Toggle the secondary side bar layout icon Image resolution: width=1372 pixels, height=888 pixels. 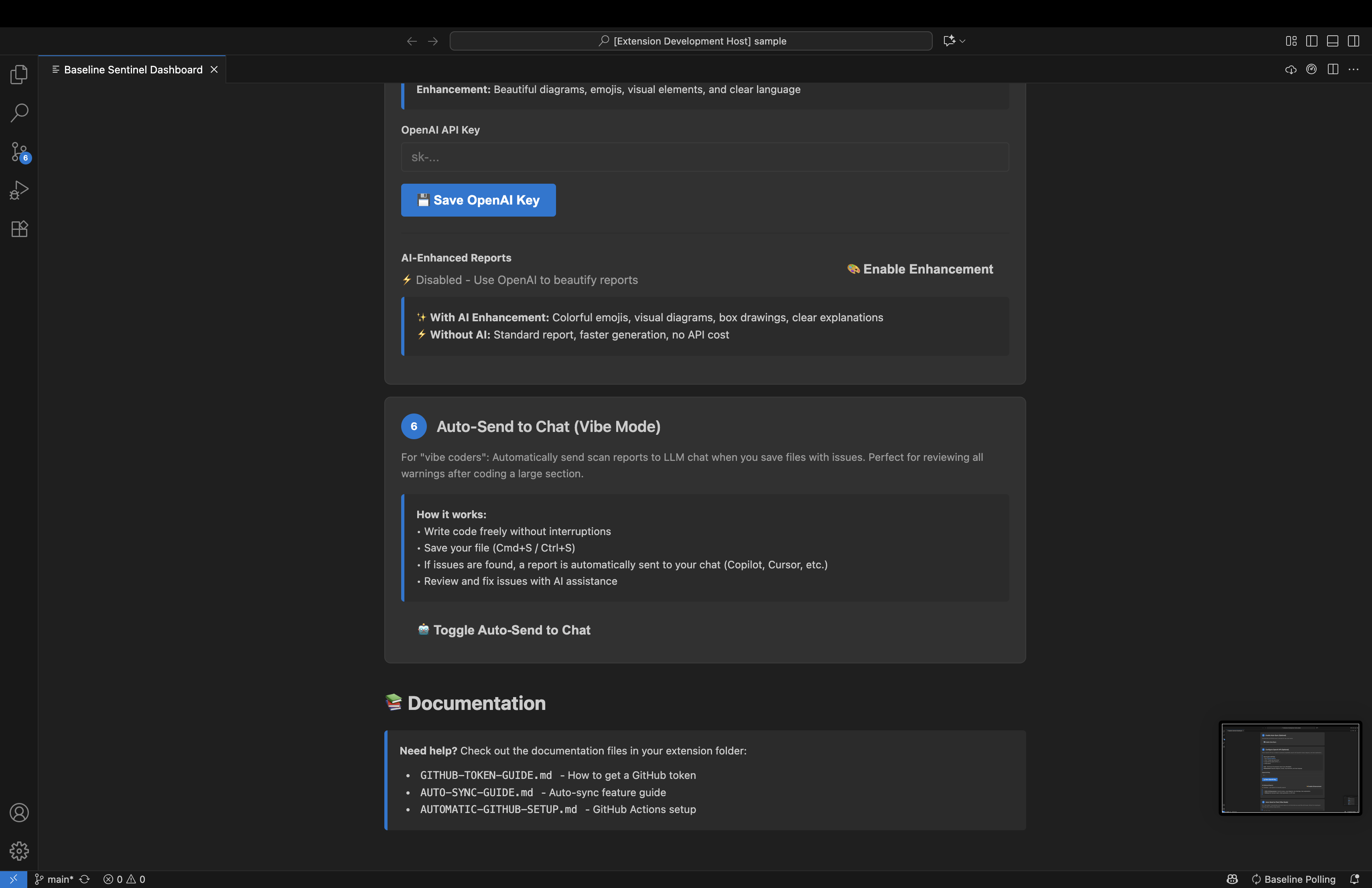coord(1354,41)
